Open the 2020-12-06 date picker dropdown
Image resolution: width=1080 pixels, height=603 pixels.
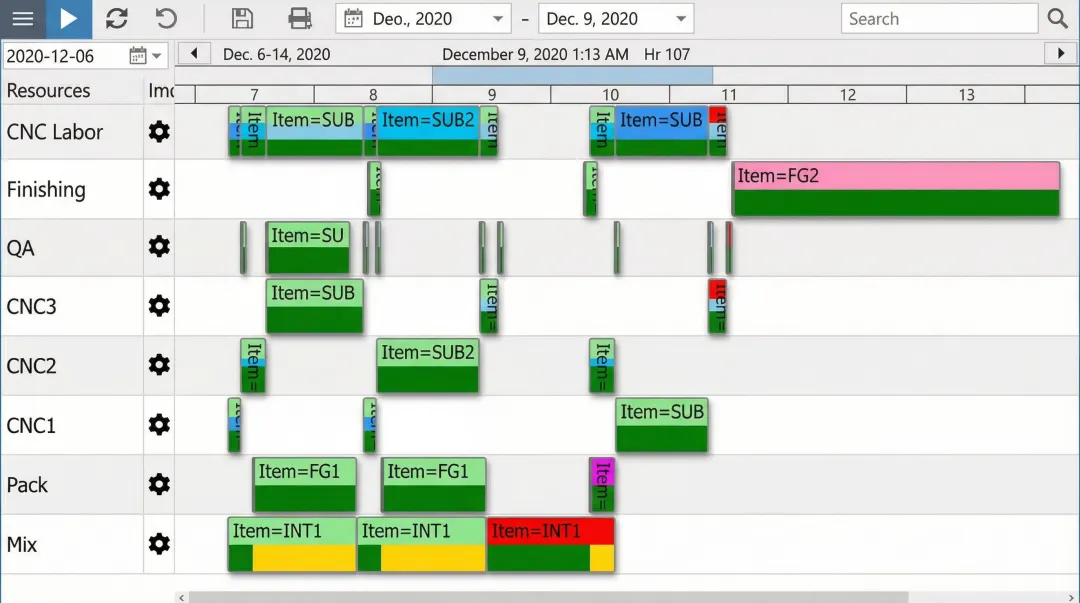156,56
